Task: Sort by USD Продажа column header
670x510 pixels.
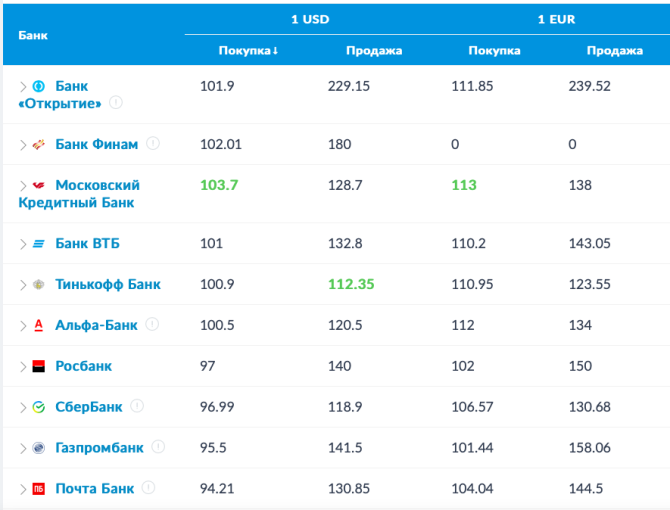Action: [374, 51]
